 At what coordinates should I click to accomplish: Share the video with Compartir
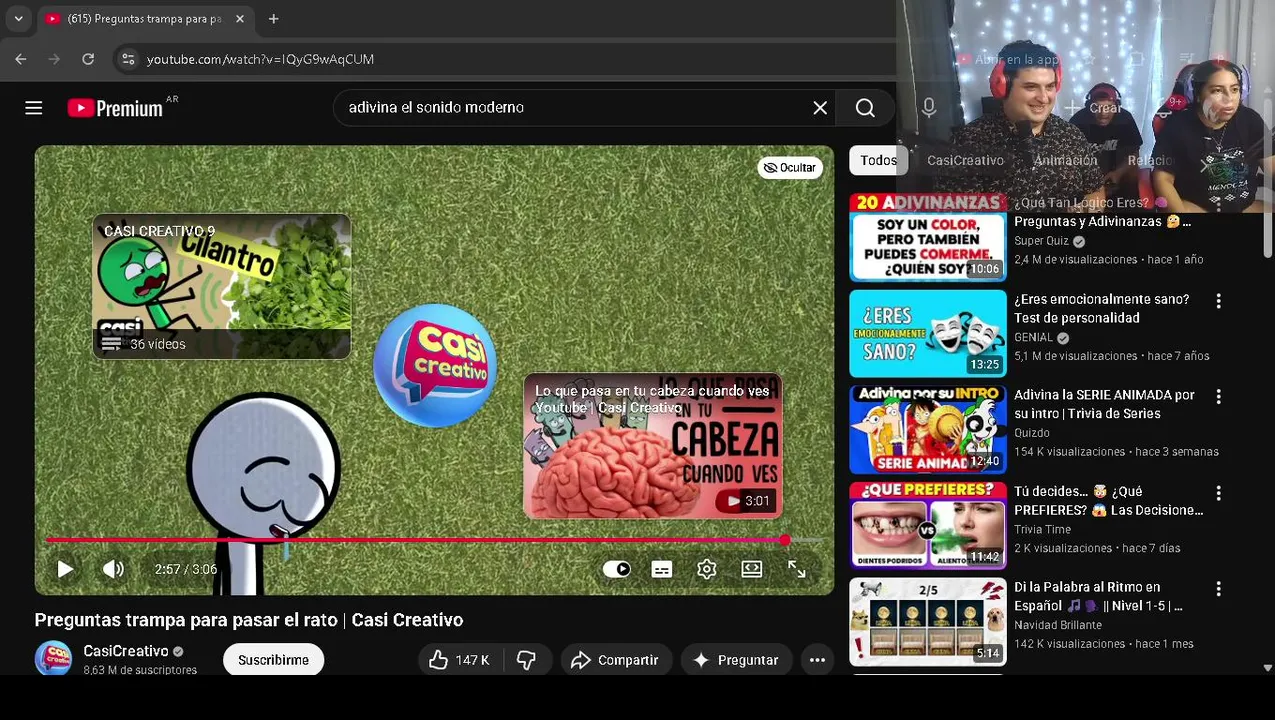click(x=614, y=660)
